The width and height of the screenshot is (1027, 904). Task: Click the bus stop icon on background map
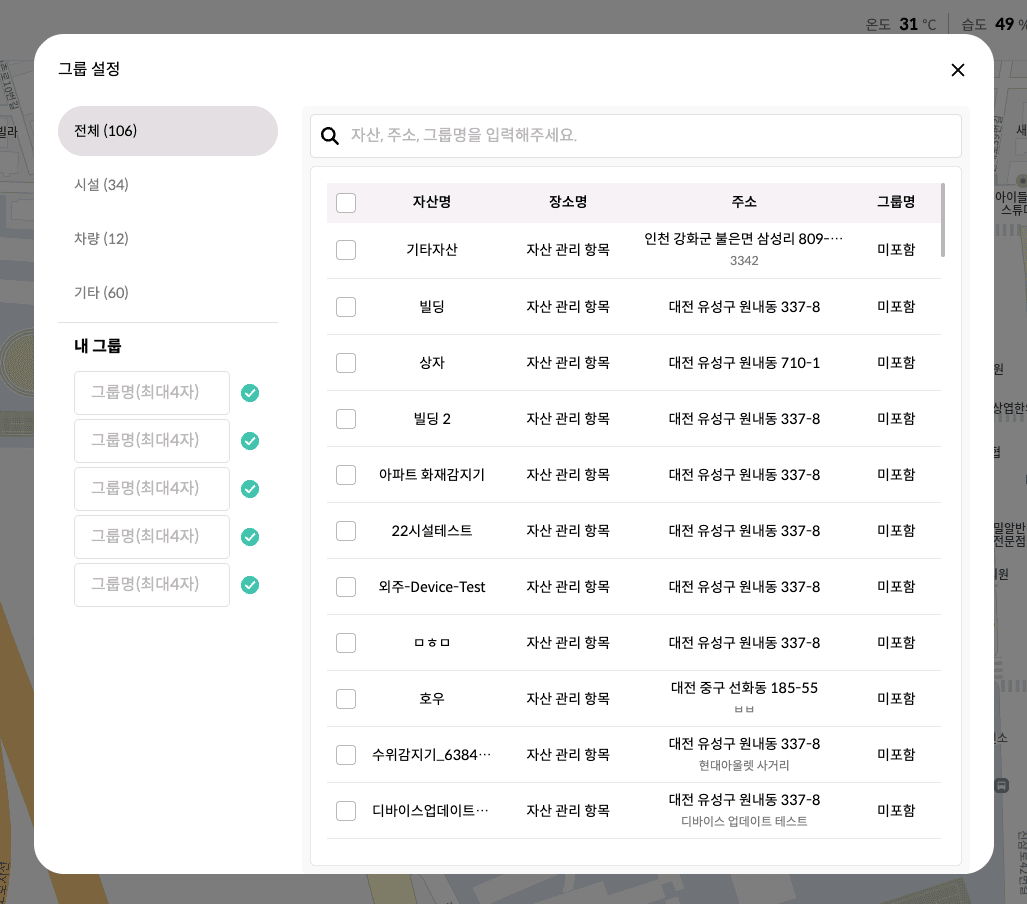click(x=1001, y=785)
